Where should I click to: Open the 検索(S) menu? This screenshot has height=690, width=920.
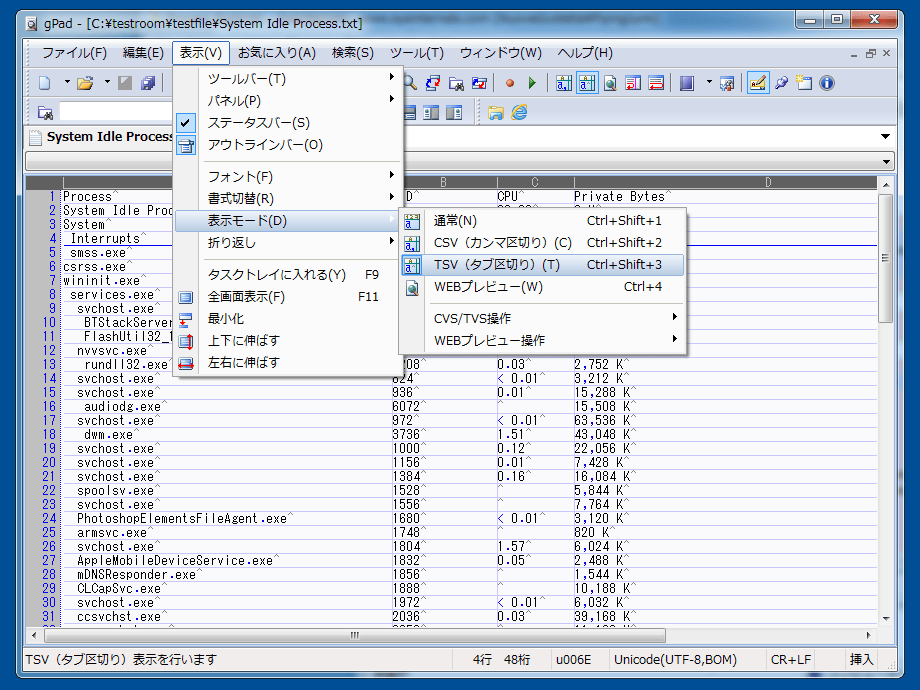point(353,53)
